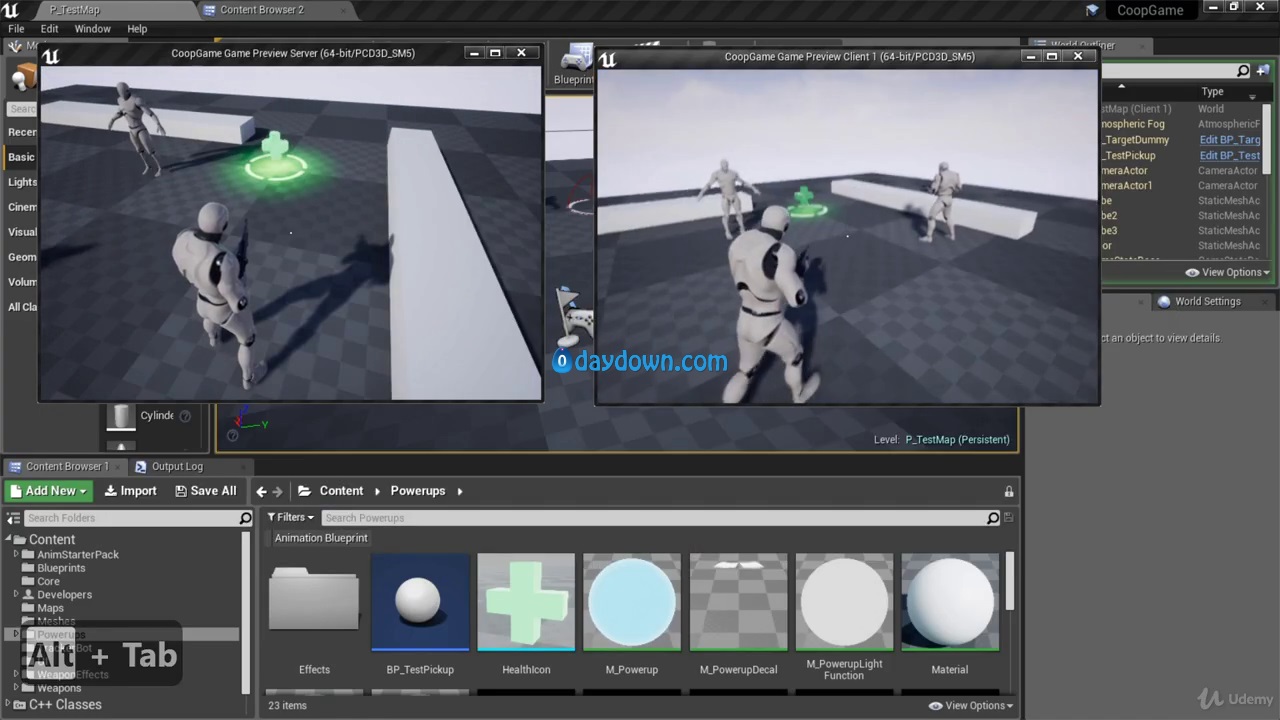Click the Save All disk icon
This screenshot has height=720, width=1280.
coord(181,491)
